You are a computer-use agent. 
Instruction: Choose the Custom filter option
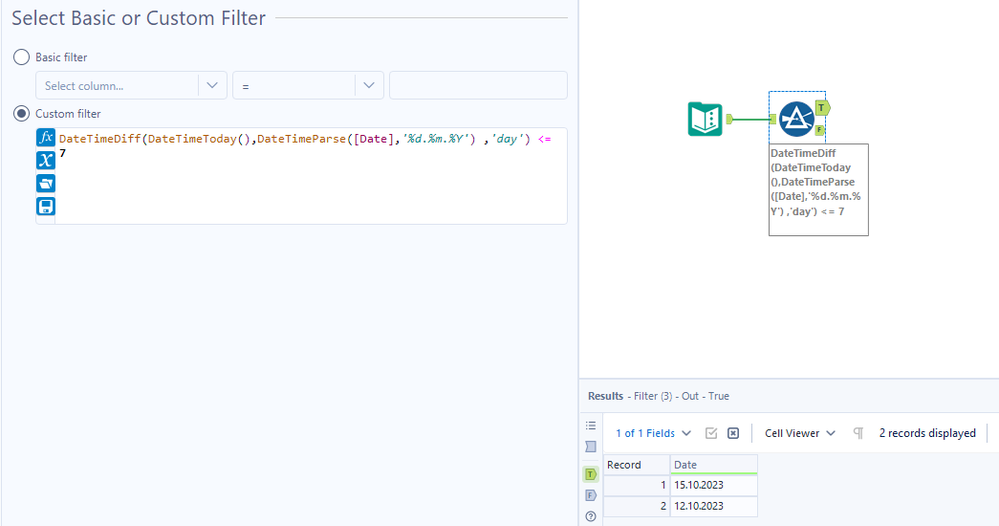click(22, 113)
